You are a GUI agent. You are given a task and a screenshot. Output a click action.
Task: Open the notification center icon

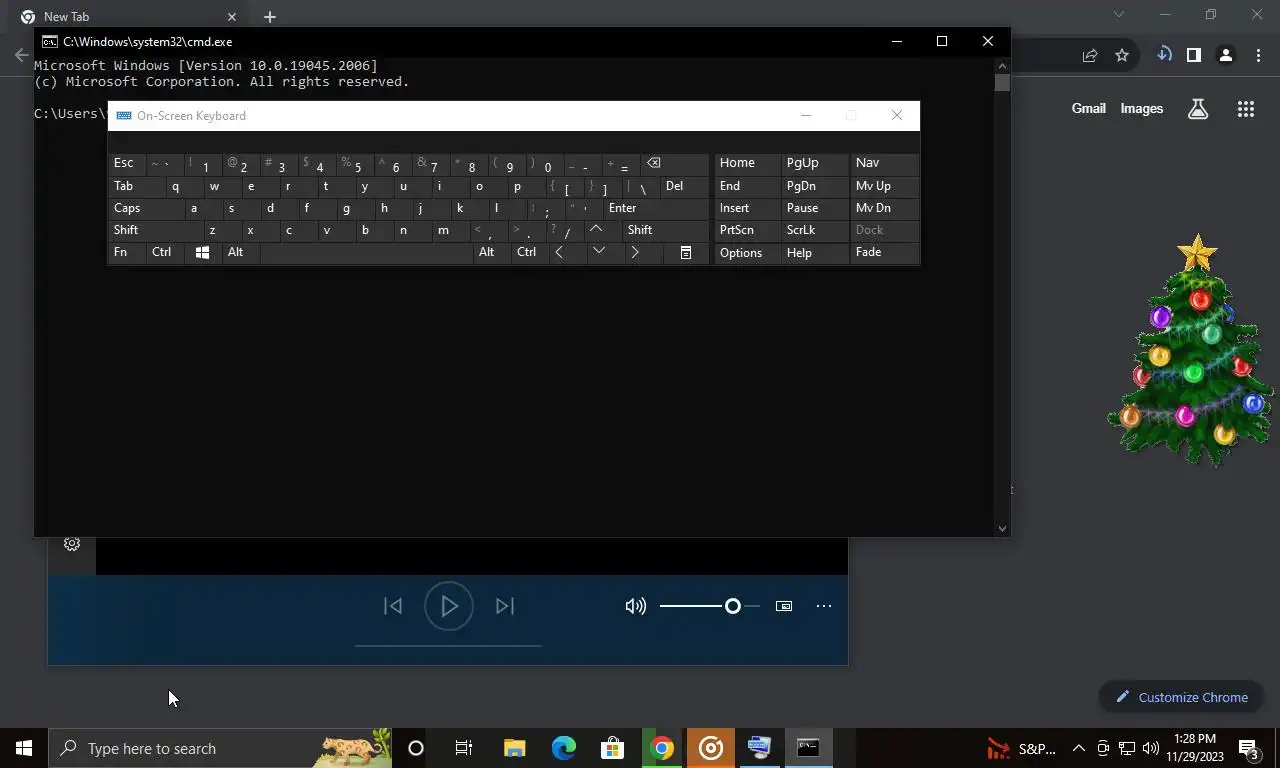[x=1249, y=748]
